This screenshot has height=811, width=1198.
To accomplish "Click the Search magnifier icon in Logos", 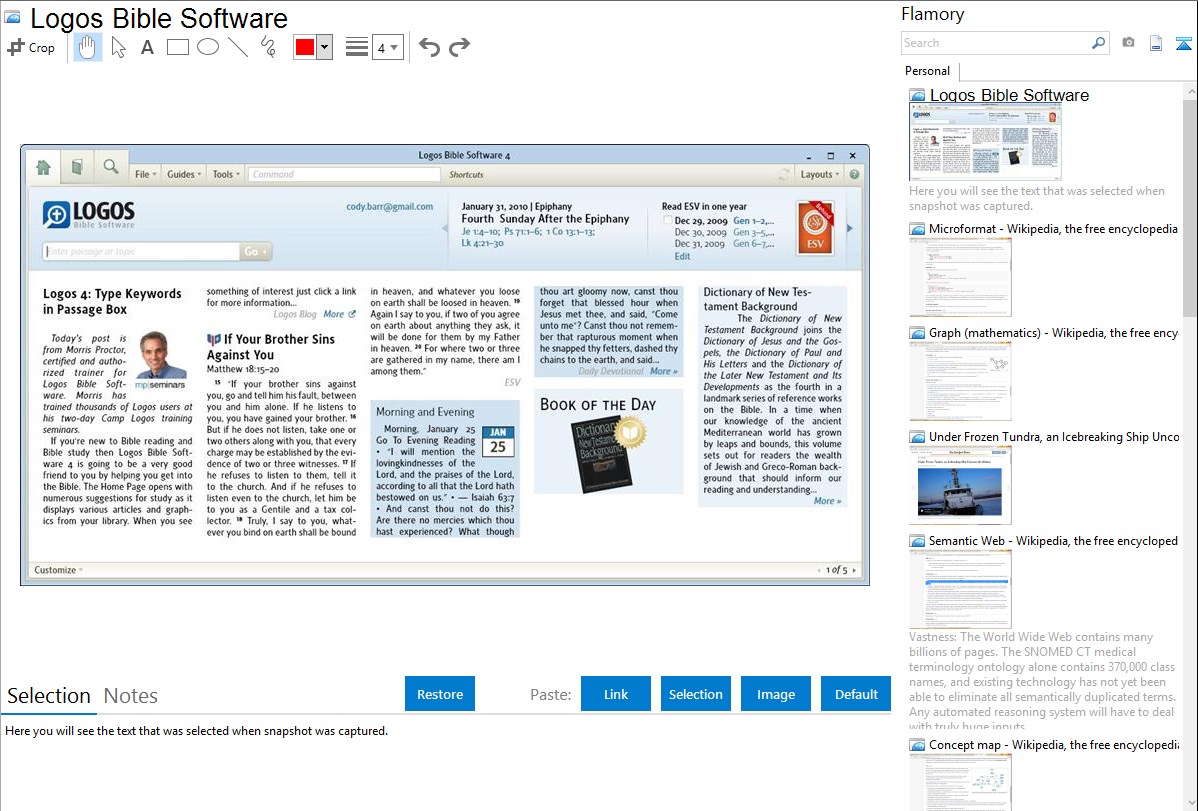I will click(x=111, y=167).
